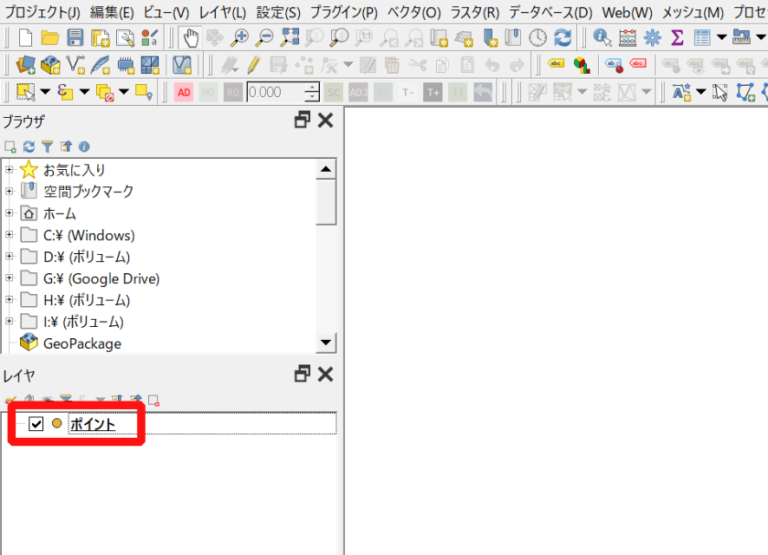Screen dimensions: 768x555
Task: Expand the お気に入り favorites tree node
Action: [x=9, y=170]
